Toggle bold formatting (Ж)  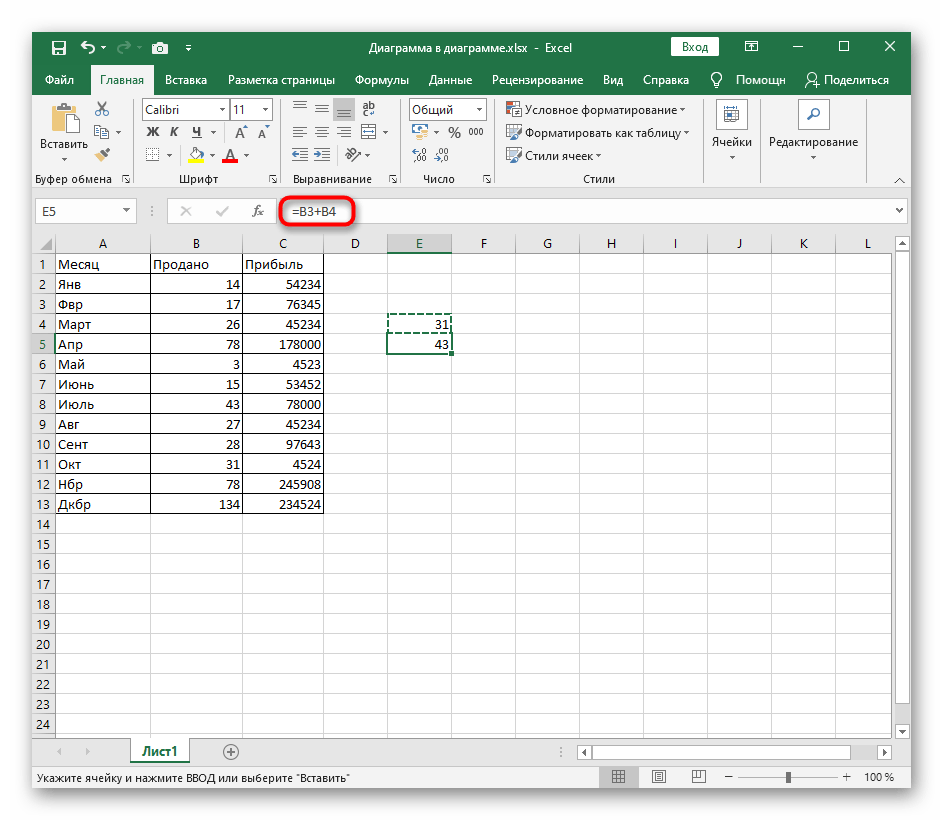pyautogui.click(x=153, y=132)
